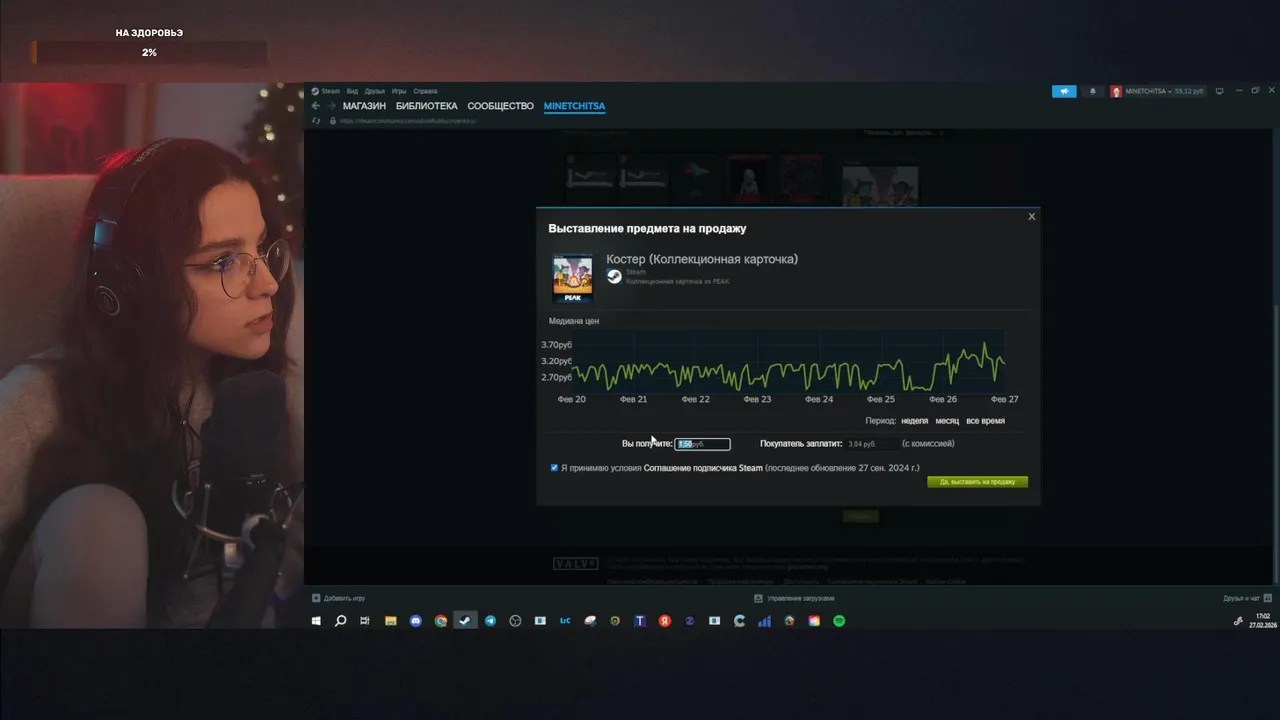Image resolution: width=1280 pixels, height=720 pixels.
Task: Open the MINETCHITSA profile tab
Action: pyautogui.click(x=574, y=106)
